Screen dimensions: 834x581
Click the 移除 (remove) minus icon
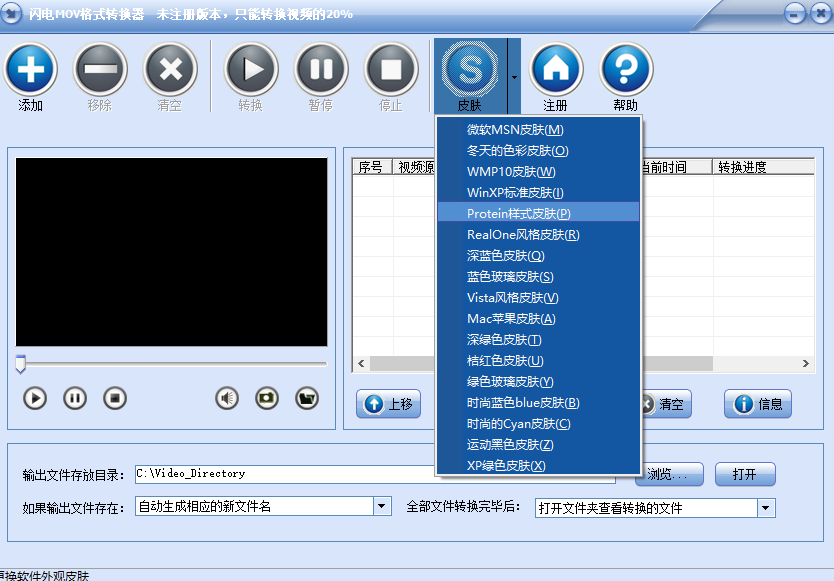coord(101,69)
